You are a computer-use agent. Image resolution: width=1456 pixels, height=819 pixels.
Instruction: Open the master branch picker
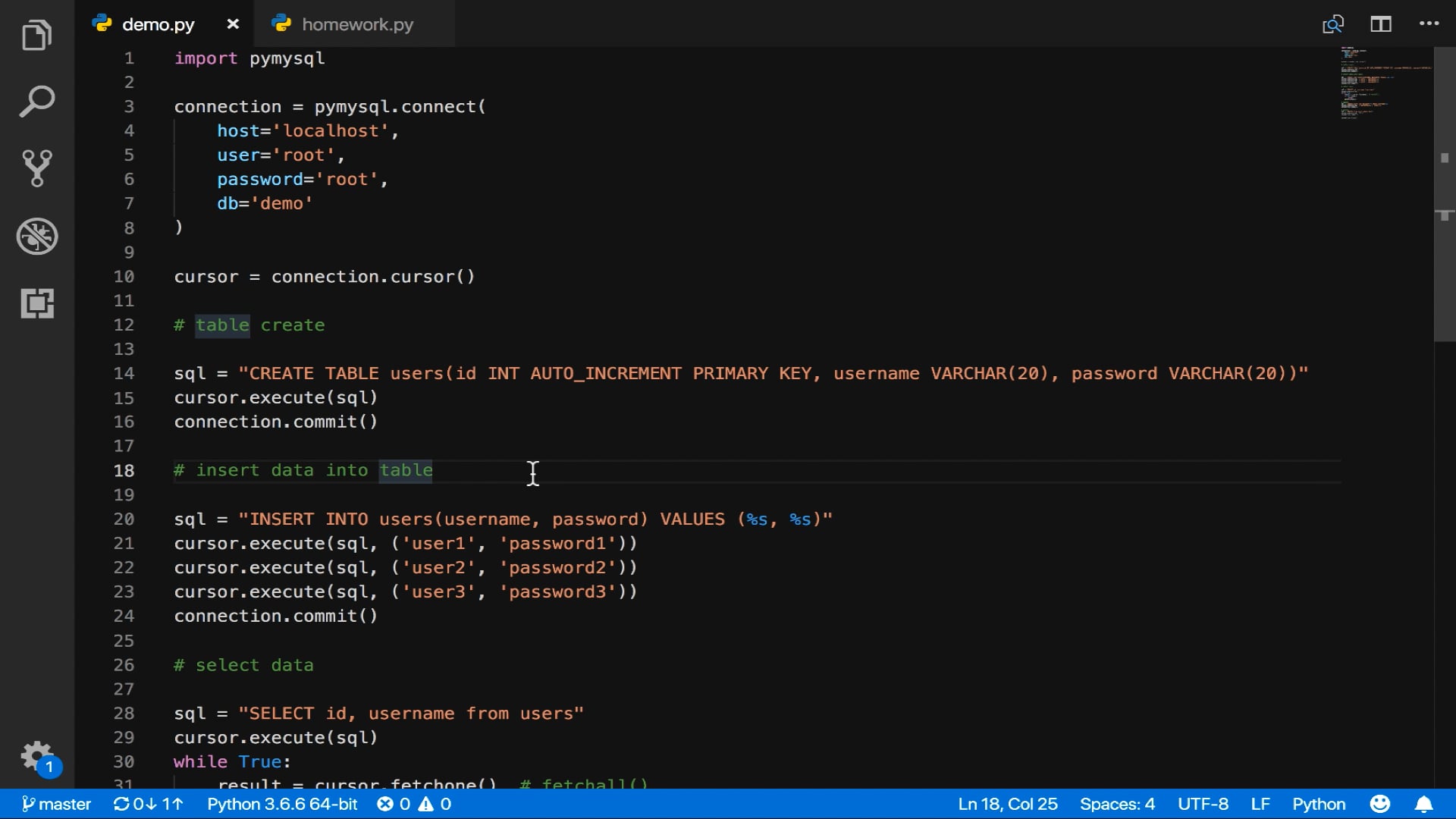[x=57, y=804]
